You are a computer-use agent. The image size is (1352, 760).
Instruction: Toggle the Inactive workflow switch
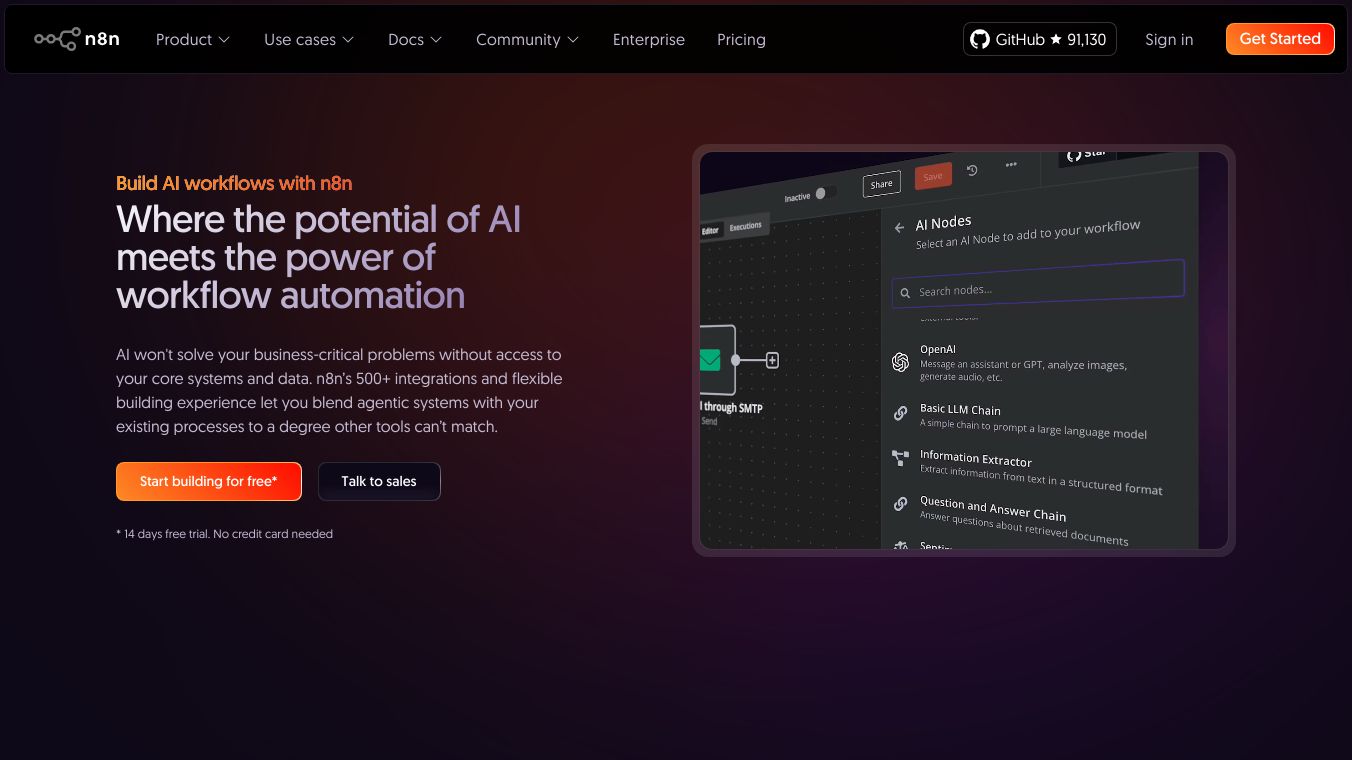point(825,193)
